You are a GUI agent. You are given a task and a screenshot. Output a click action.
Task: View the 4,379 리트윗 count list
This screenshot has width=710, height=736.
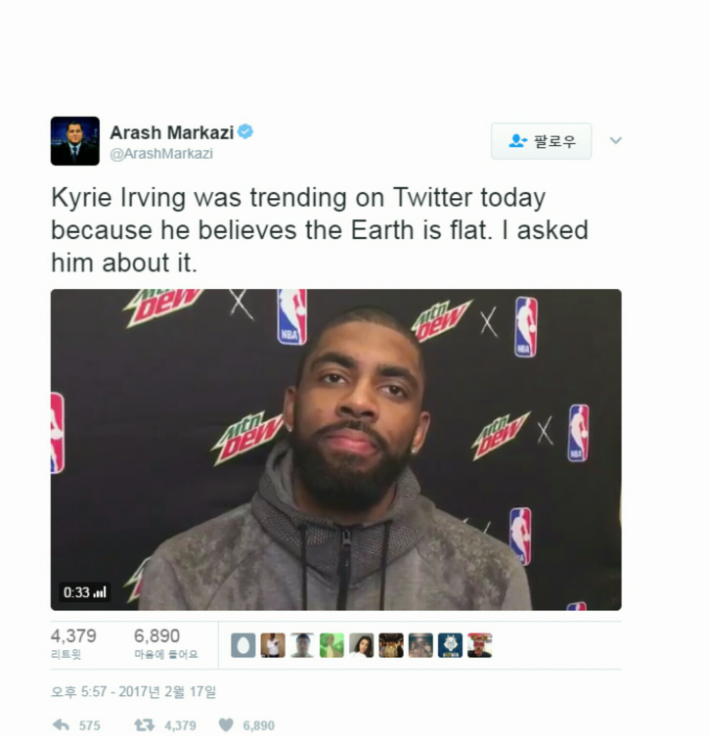tap(74, 644)
